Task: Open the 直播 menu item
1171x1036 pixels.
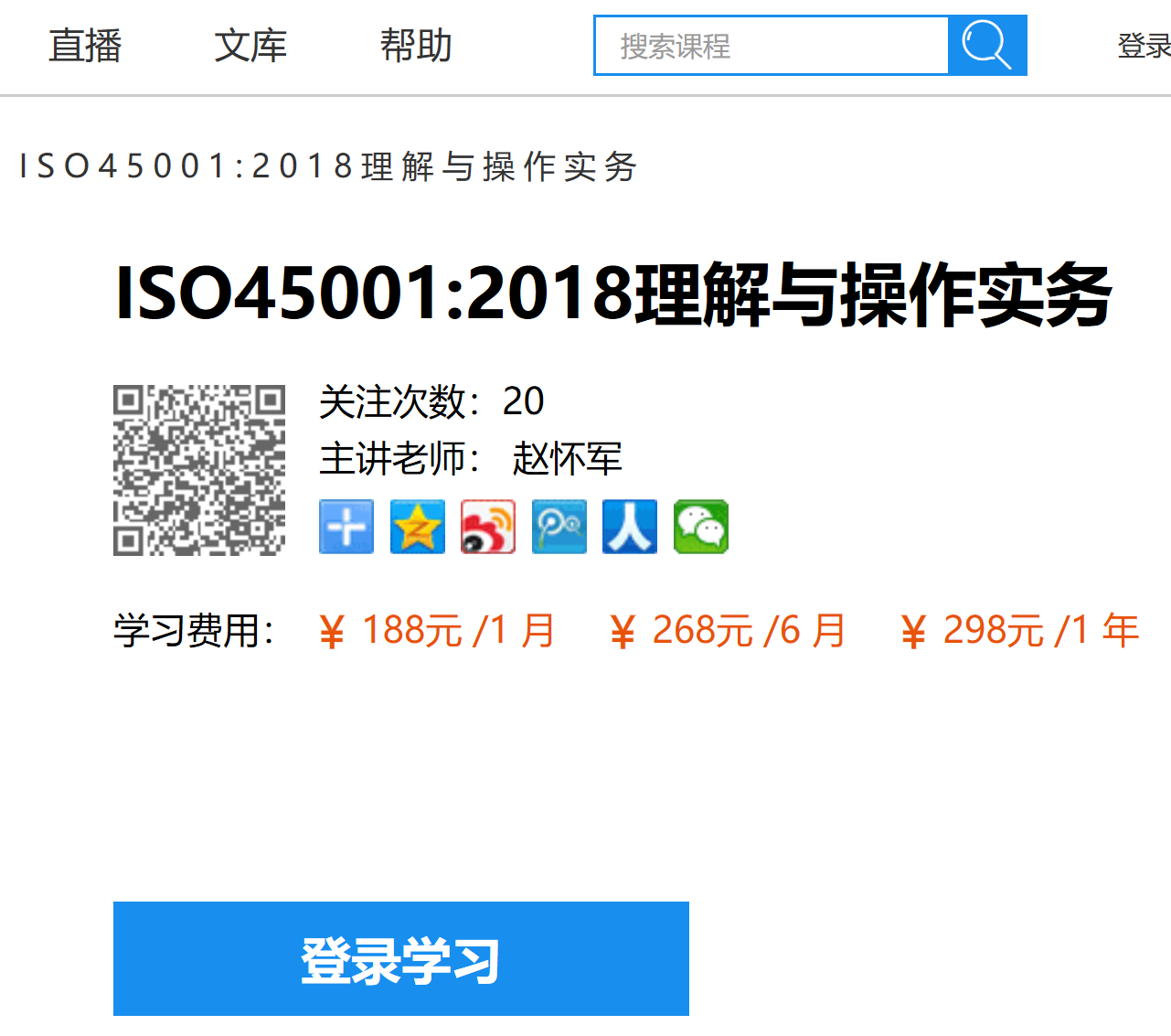Action: (85, 46)
